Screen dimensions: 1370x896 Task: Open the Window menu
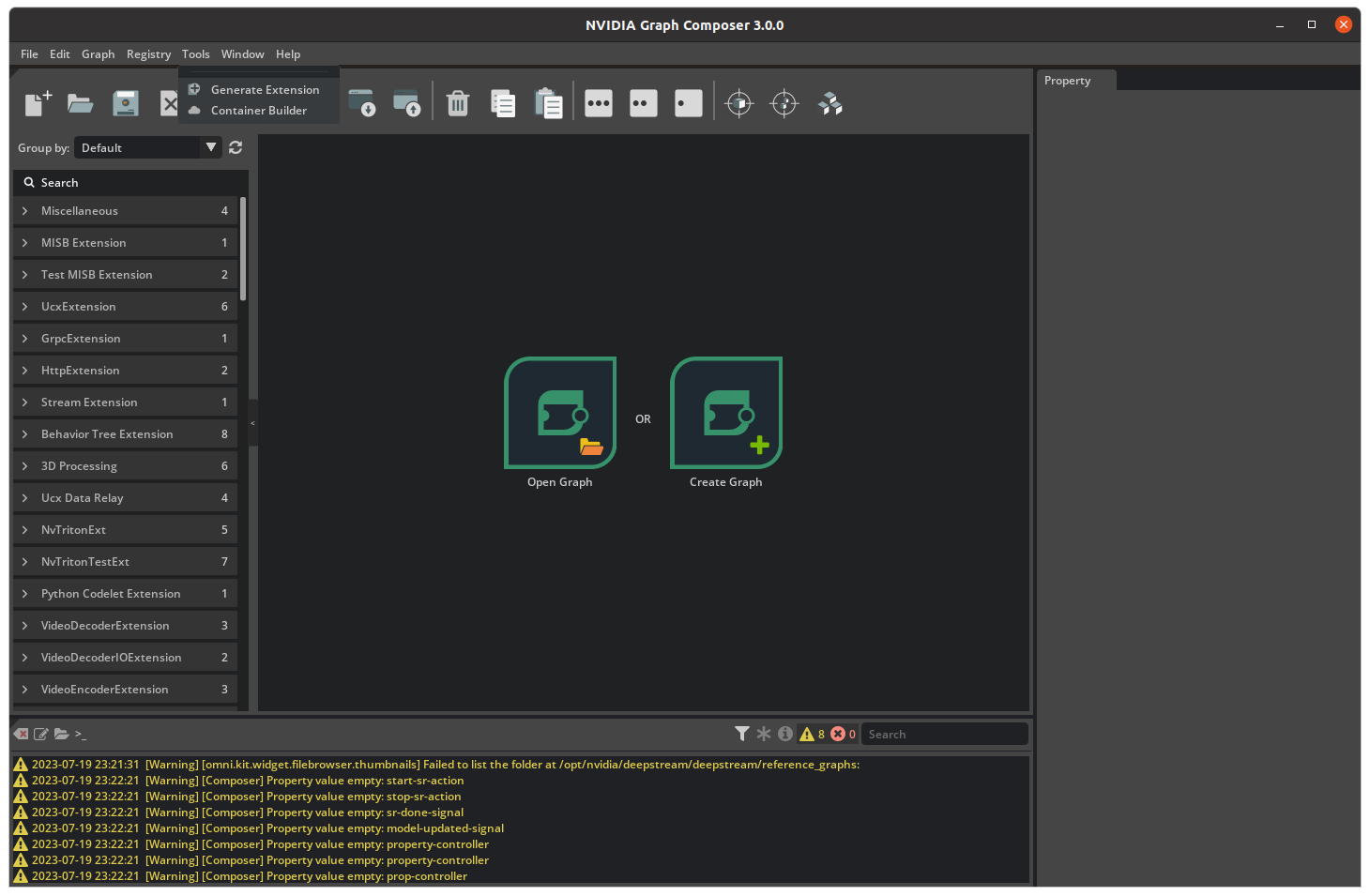(243, 54)
